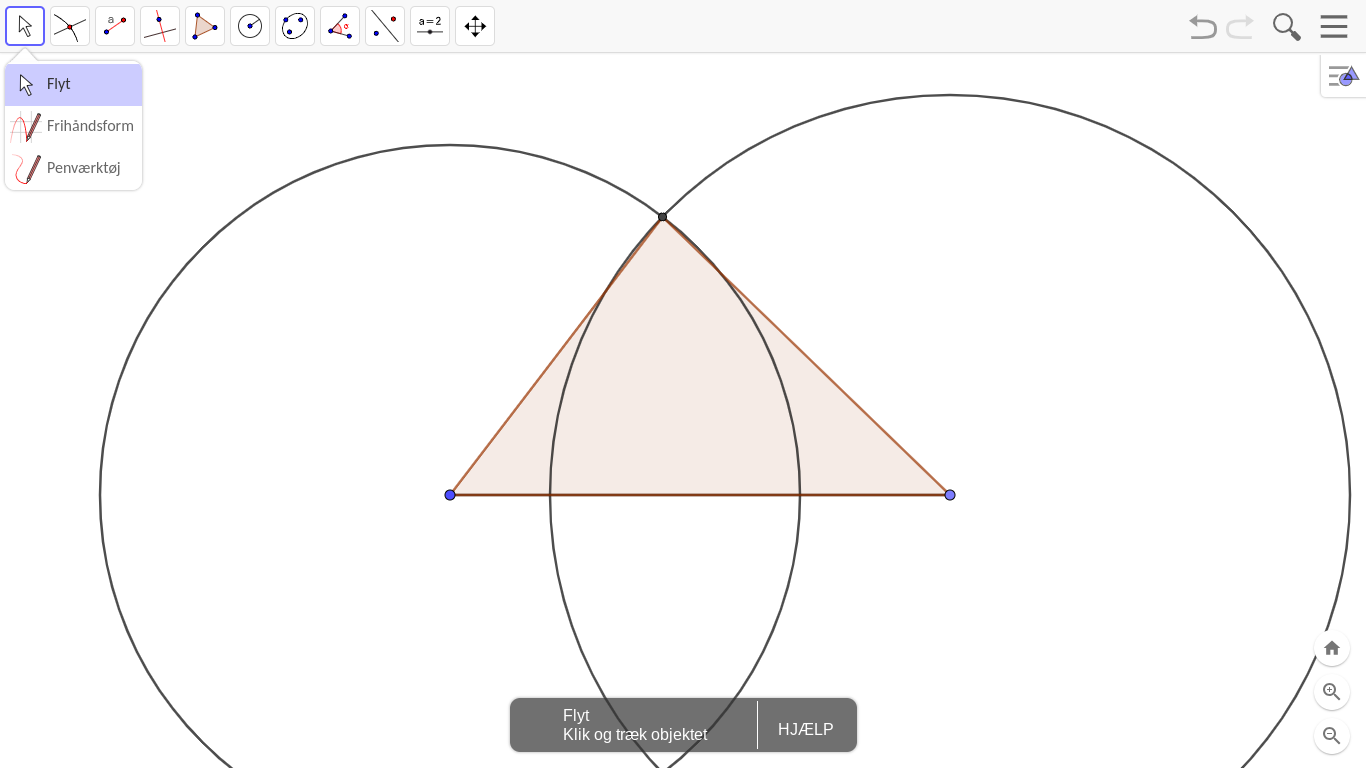Select the Perpendicular Line tool icon
Viewport: 1366px width, 768px height.
(x=160, y=26)
